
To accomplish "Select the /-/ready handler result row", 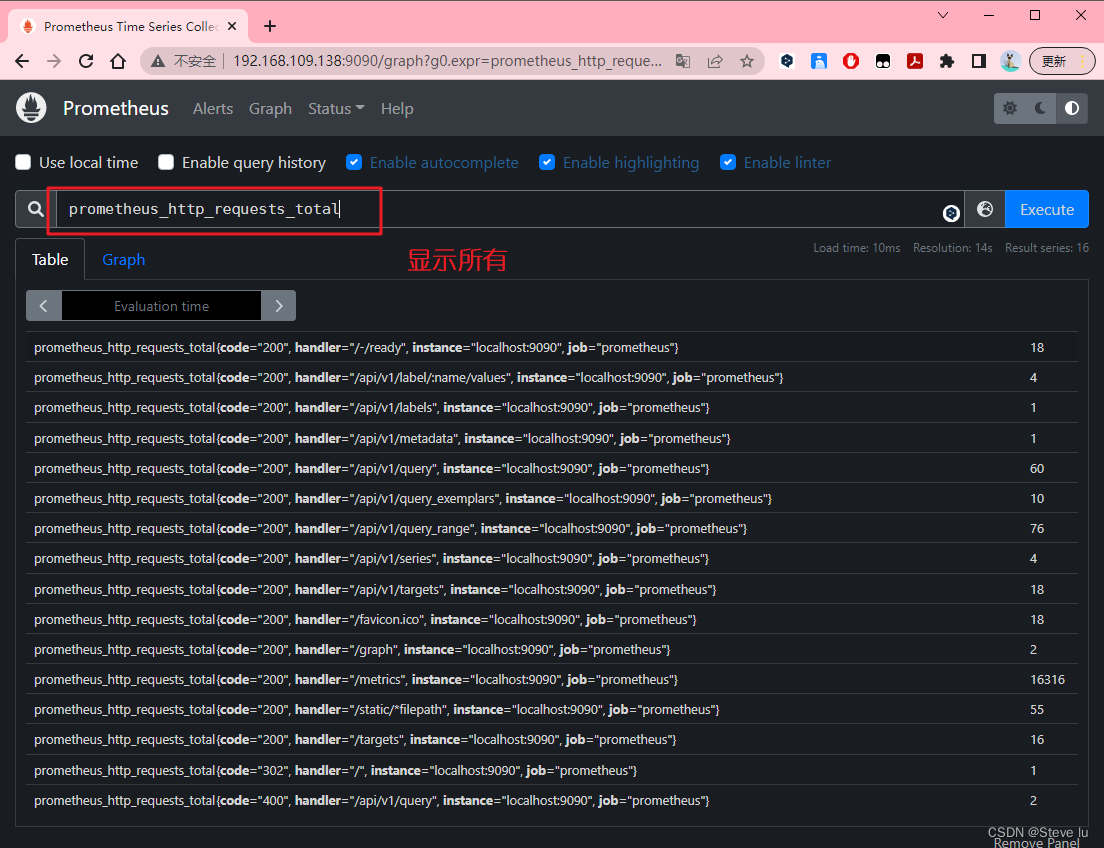I will [552, 347].
